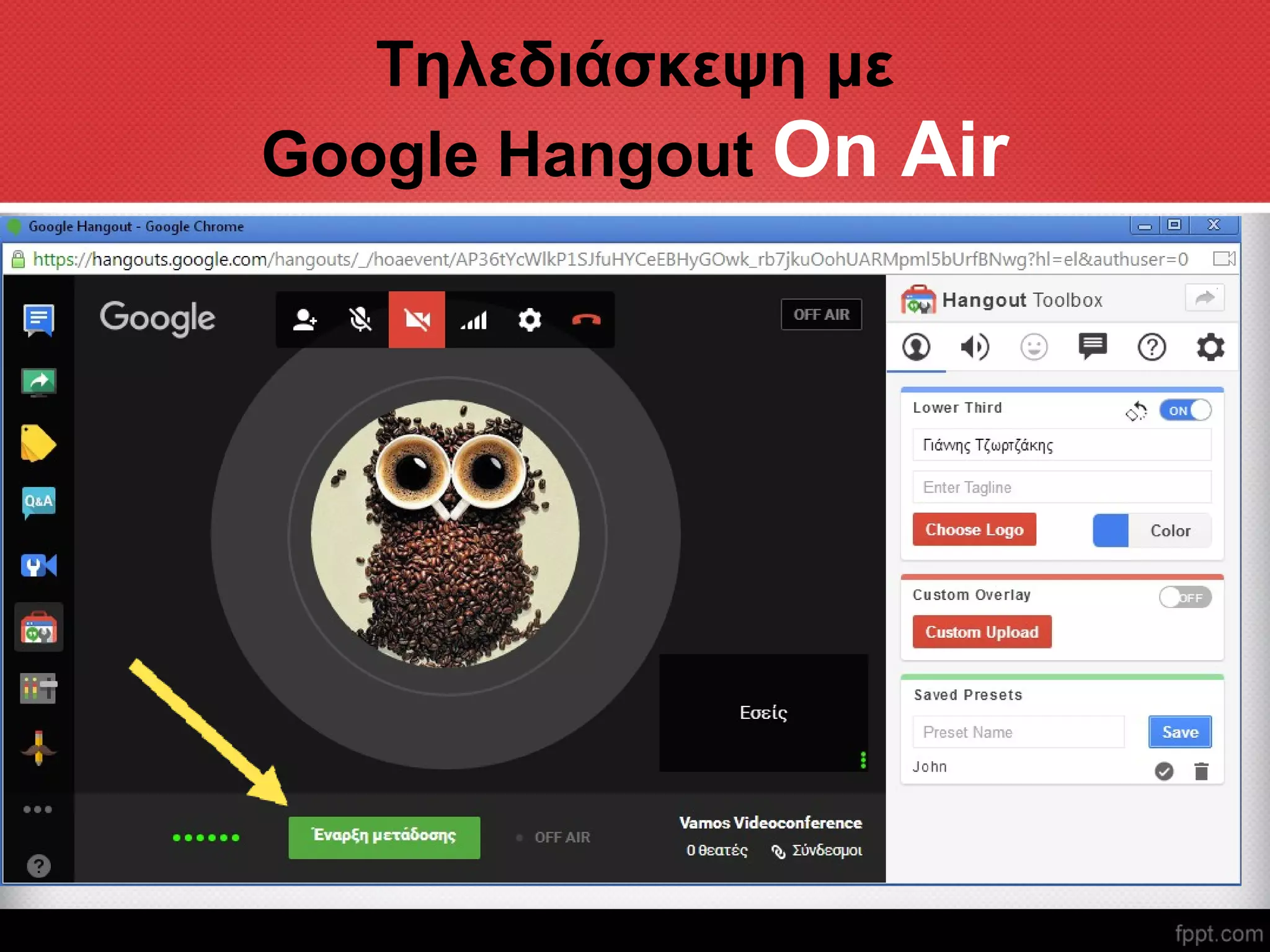Switch to Toolbox chat comments tab
The image size is (1270, 952).
1093,346
